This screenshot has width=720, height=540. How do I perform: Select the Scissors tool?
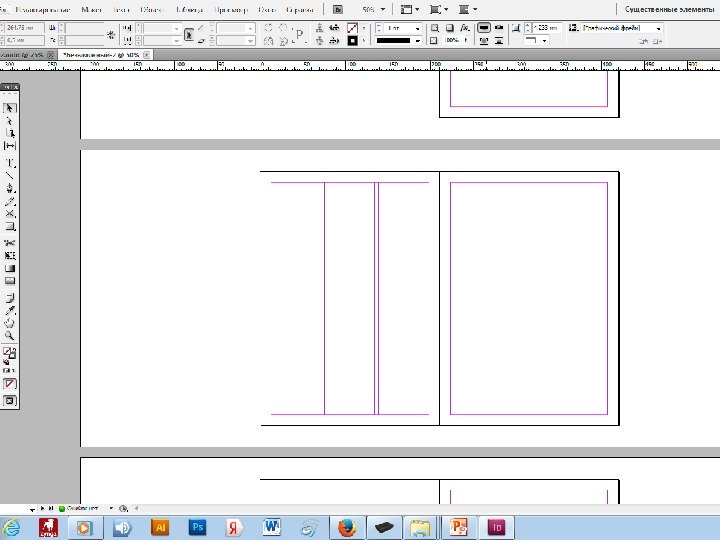10,243
